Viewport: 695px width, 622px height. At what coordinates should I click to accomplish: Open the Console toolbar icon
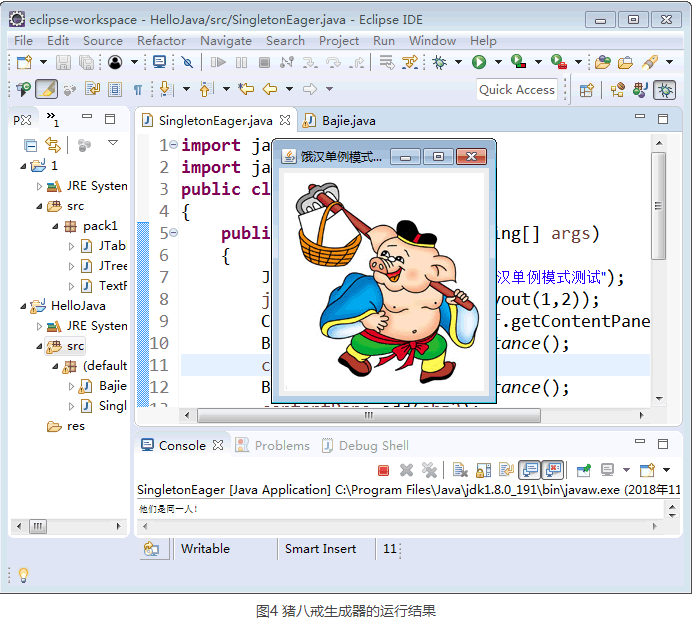[160, 62]
